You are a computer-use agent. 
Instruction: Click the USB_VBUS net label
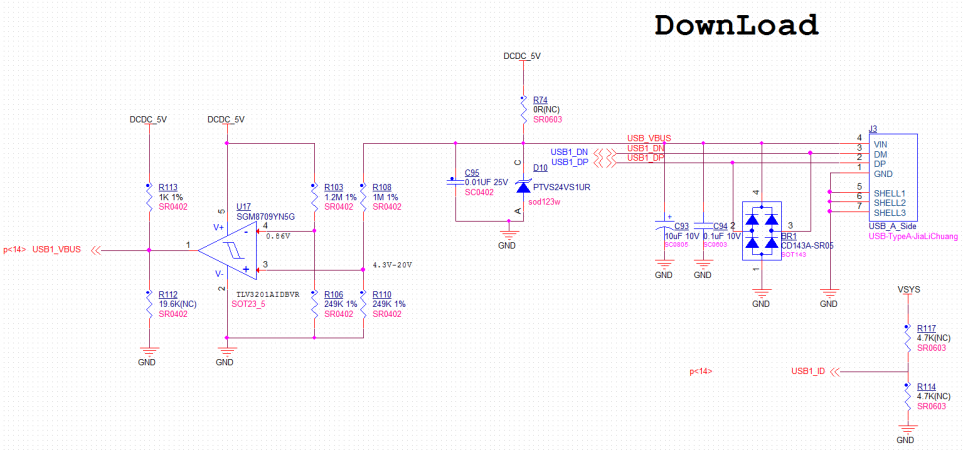point(649,138)
